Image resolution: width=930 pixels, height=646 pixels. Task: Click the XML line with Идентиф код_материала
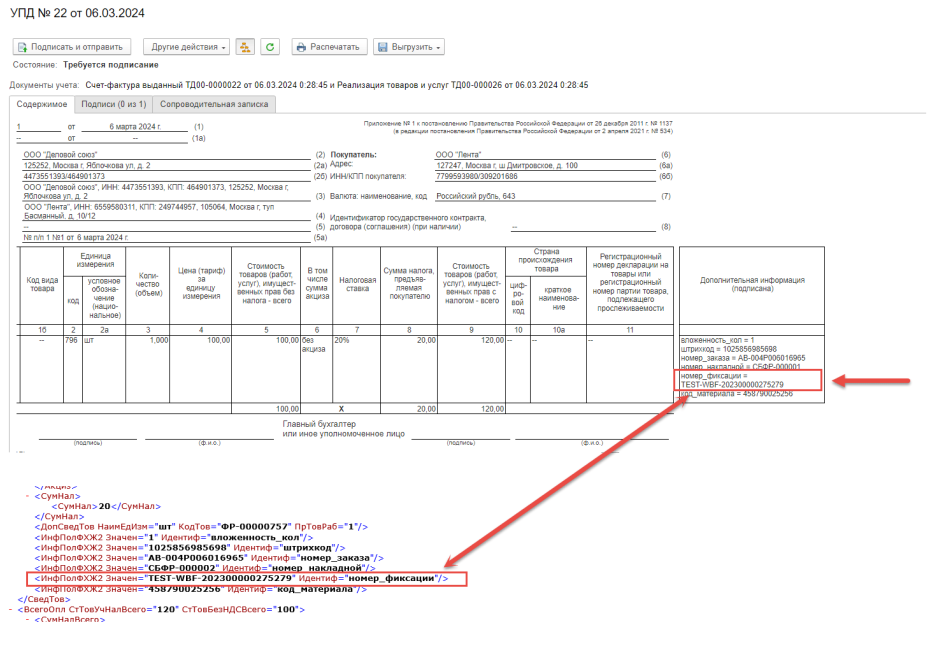coord(201,589)
